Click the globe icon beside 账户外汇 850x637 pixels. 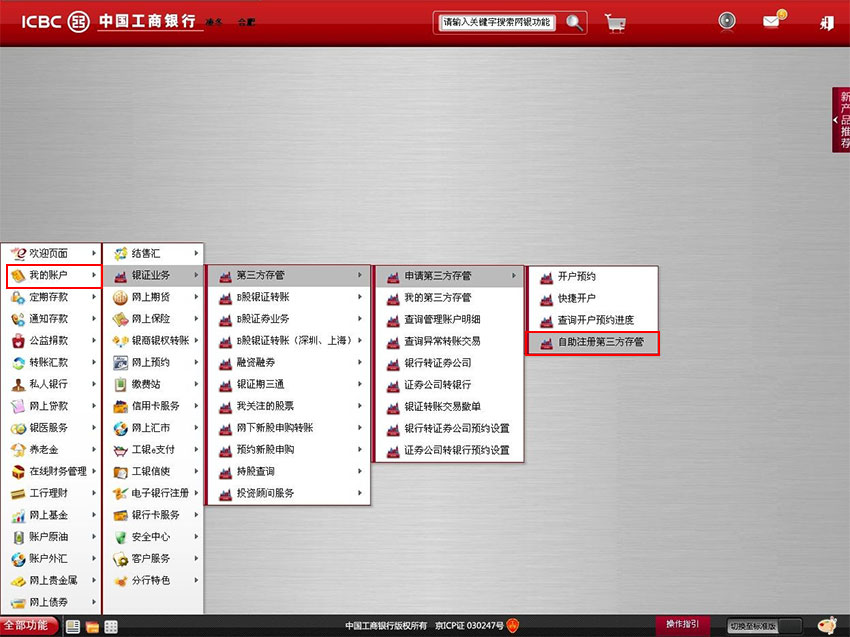point(18,559)
